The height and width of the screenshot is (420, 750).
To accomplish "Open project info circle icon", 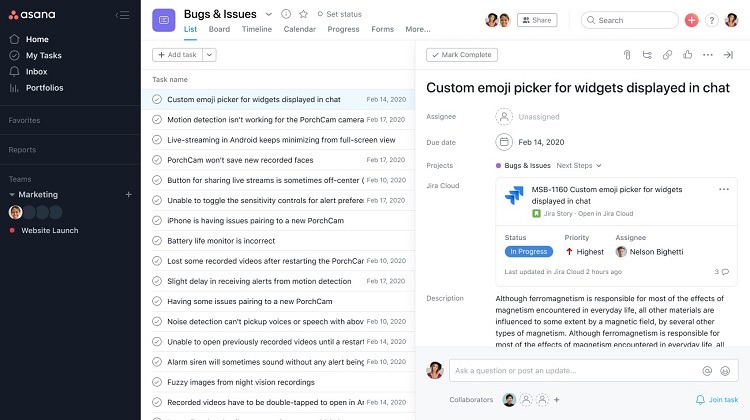I will pos(286,14).
